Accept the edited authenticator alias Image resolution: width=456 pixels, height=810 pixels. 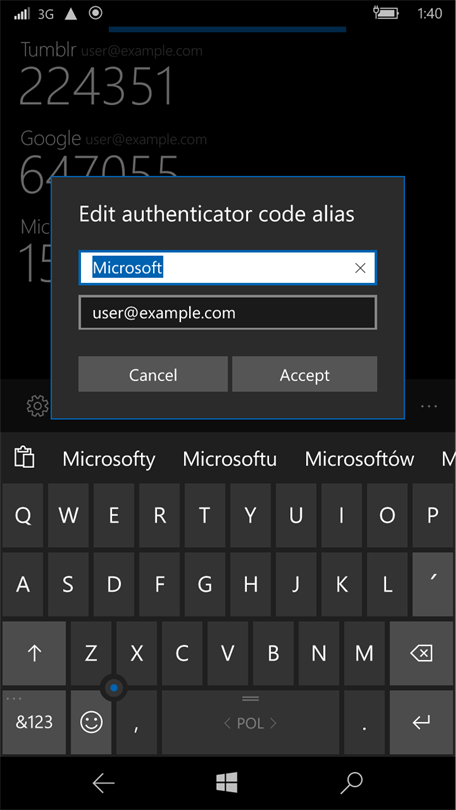(x=305, y=375)
